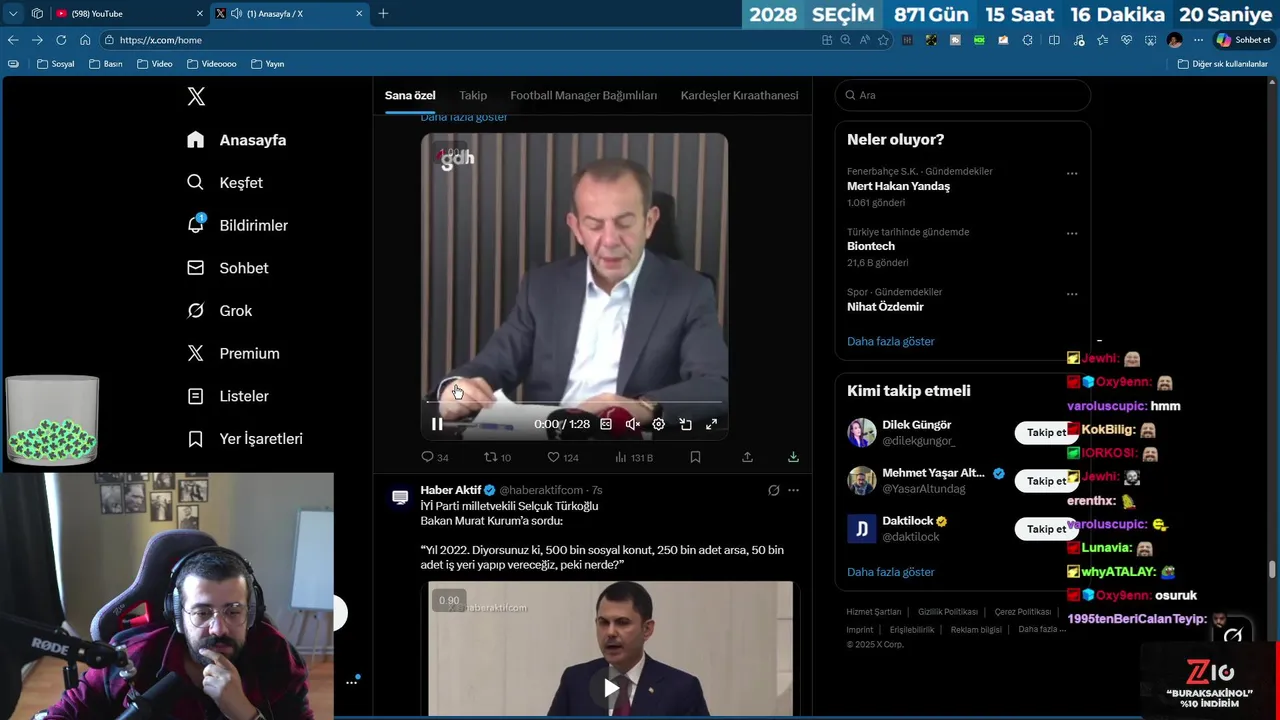Viewport: 1280px width, 720px height.
Task: Select the Sana özel tab
Action: coord(410,95)
